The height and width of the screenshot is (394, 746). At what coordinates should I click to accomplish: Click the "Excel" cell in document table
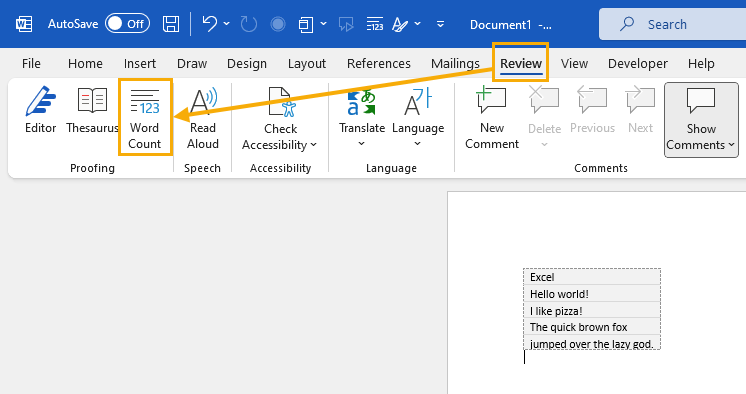pyautogui.click(x=592, y=277)
